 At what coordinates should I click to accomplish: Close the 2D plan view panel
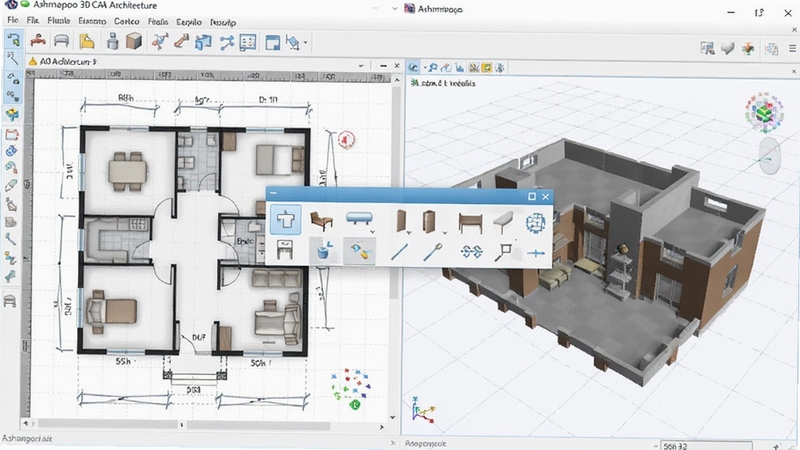coord(397,65)
